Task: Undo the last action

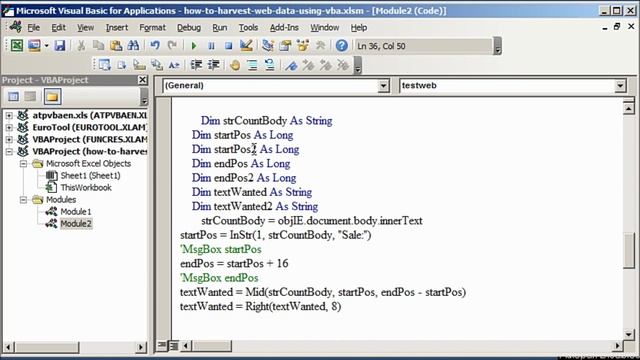Action: pos(155,45)
